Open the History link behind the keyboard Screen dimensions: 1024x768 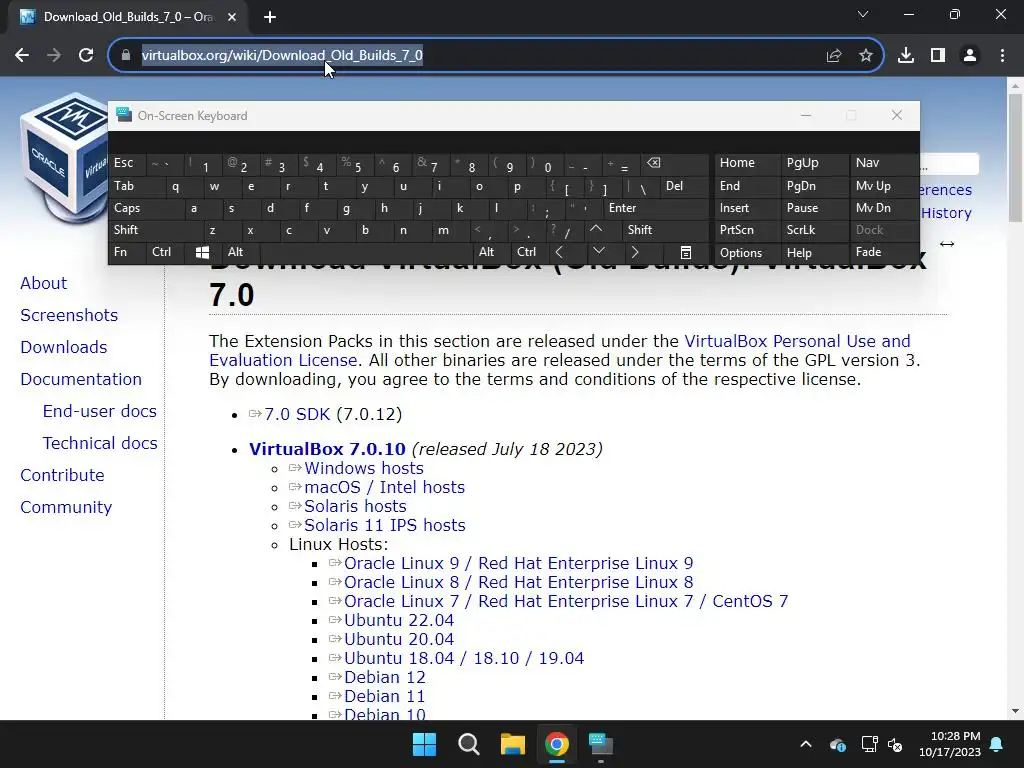point(946,214)
